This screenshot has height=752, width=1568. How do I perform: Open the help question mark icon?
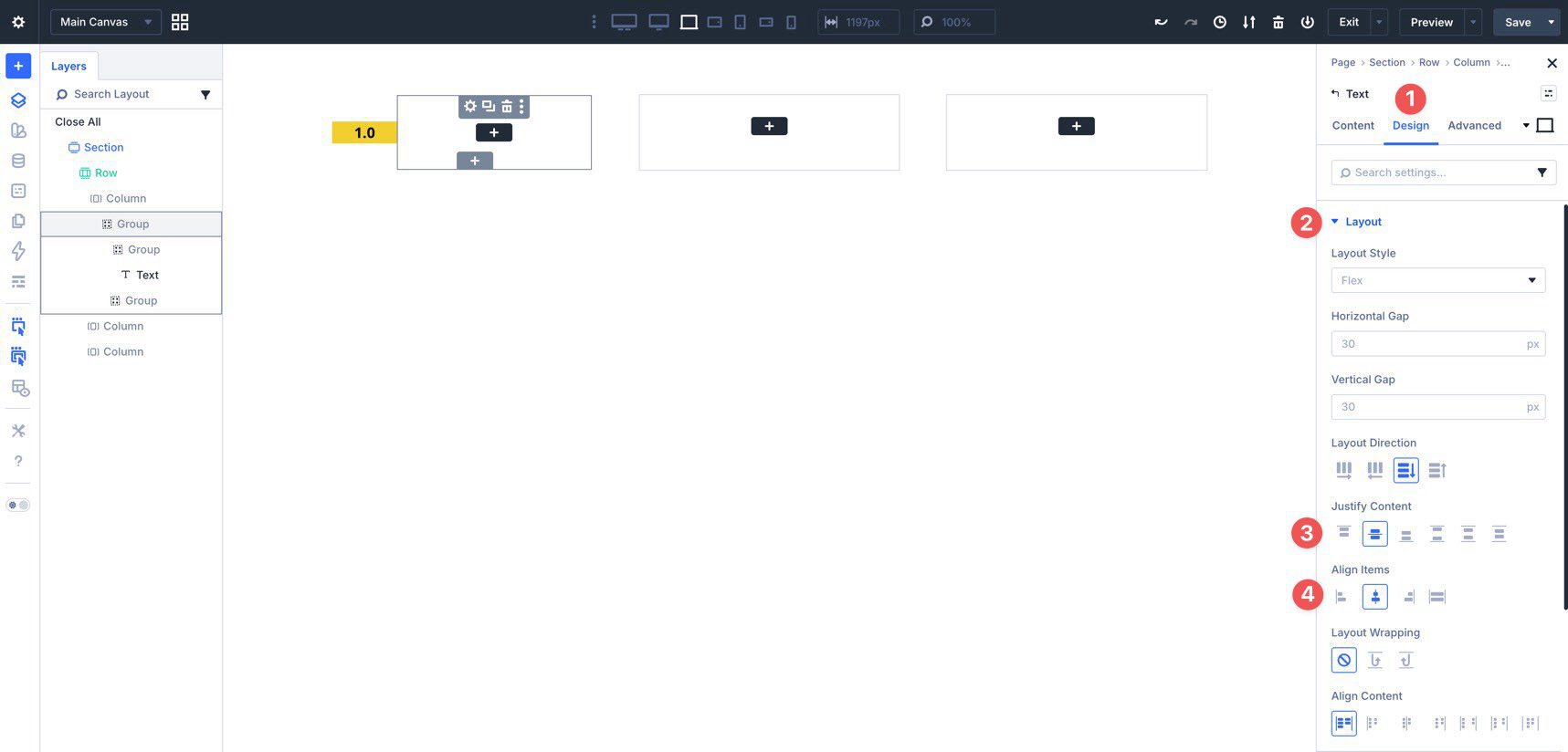coord(18,461)
